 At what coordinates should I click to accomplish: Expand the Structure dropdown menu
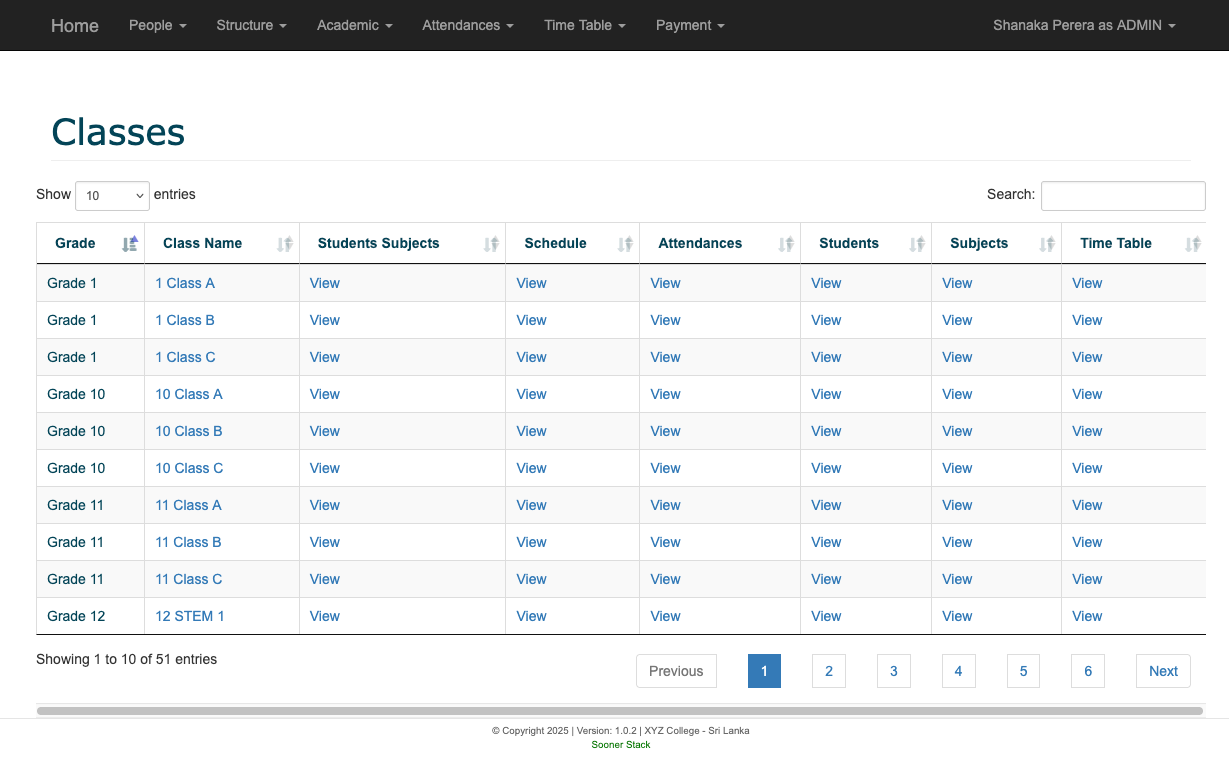coord(251,25)
